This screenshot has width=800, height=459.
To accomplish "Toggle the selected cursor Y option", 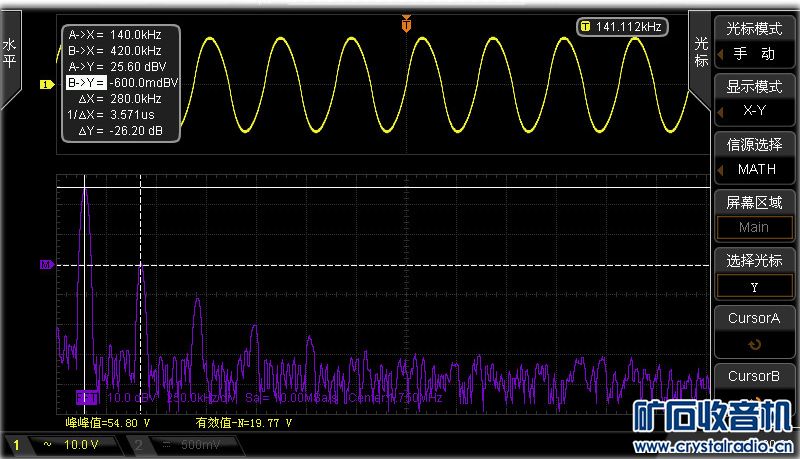I will (x=754, y=286).
